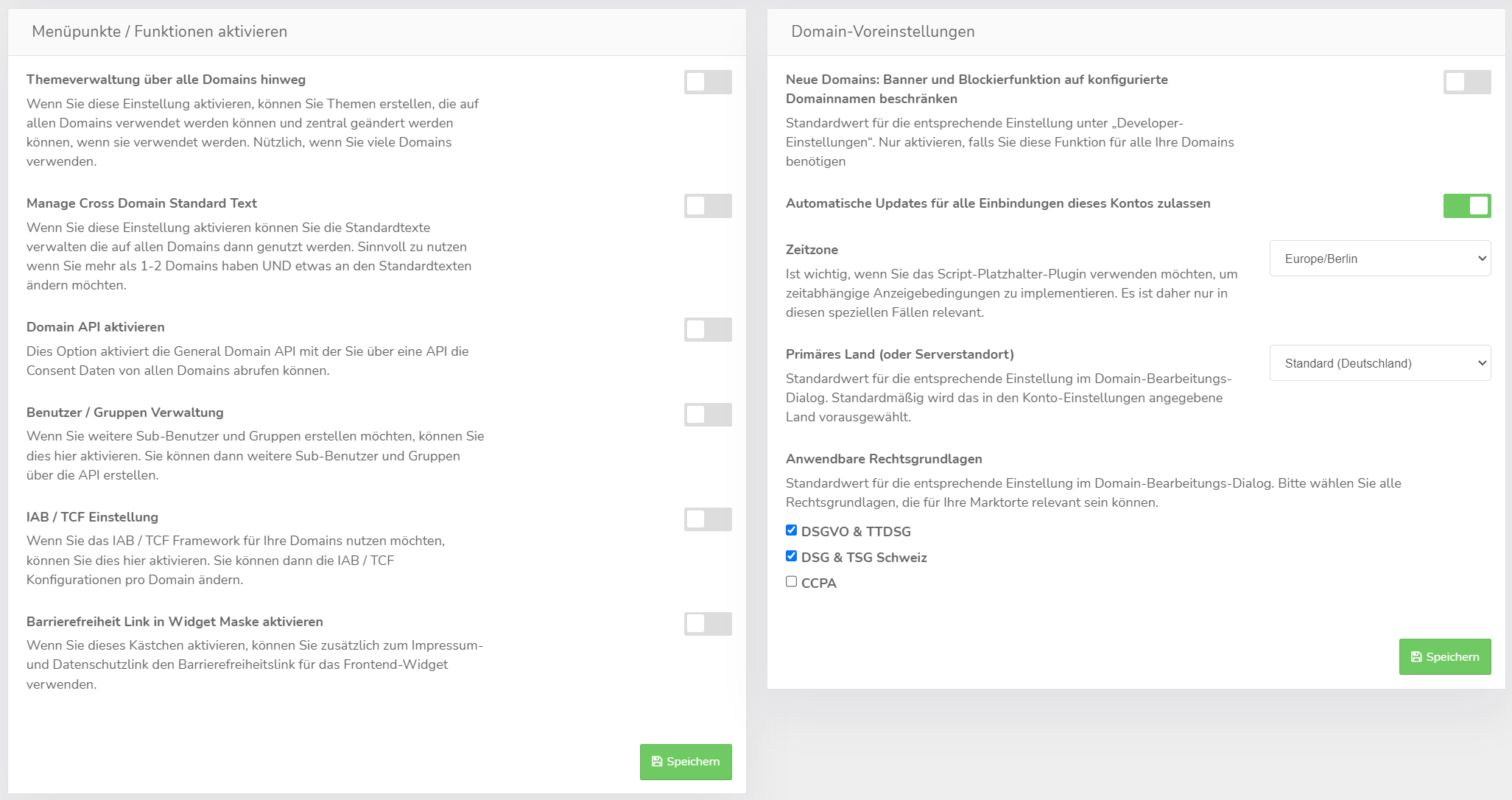
Task: Check the CCPA checkbox
Action: coord(792,582)
